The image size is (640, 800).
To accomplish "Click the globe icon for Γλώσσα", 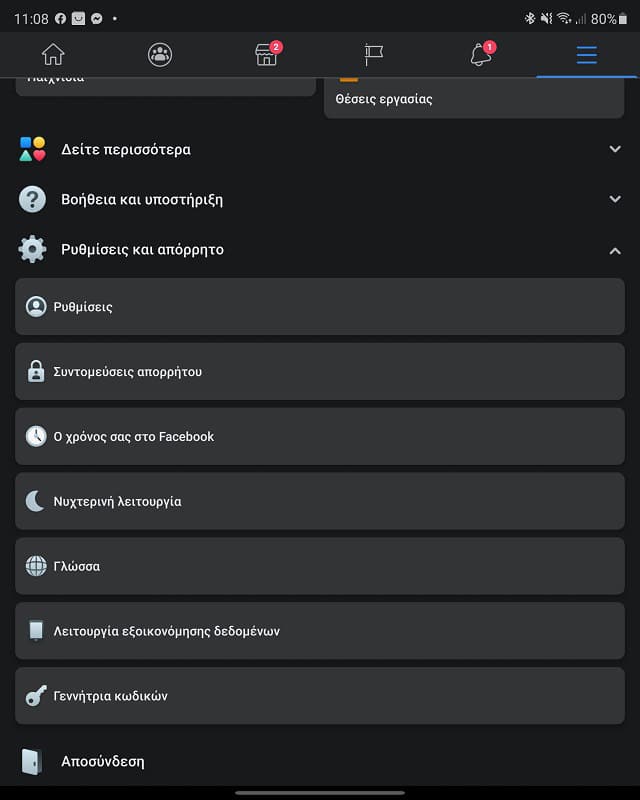I will pos(36,566).
